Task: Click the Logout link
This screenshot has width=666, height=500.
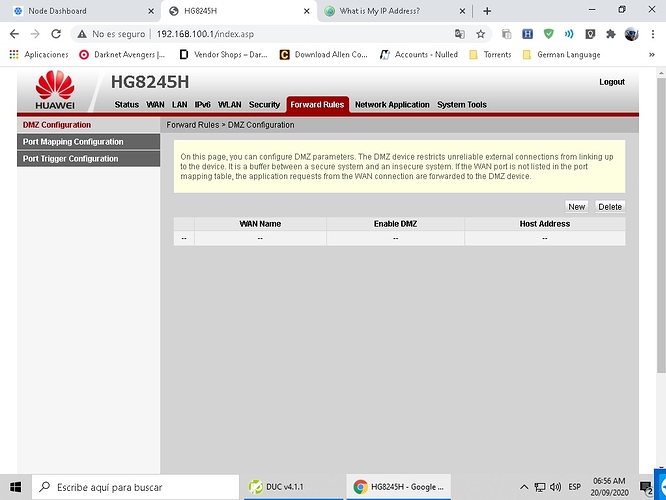Action: (x=612, y=82)
